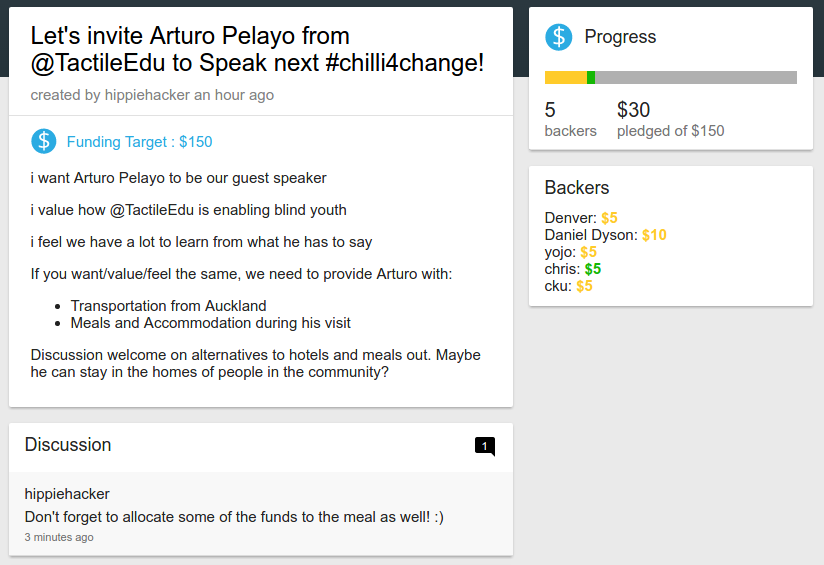Click backer chris's entry
The image size is (824, 565).
pyautogui.click(x=562, y=269)
